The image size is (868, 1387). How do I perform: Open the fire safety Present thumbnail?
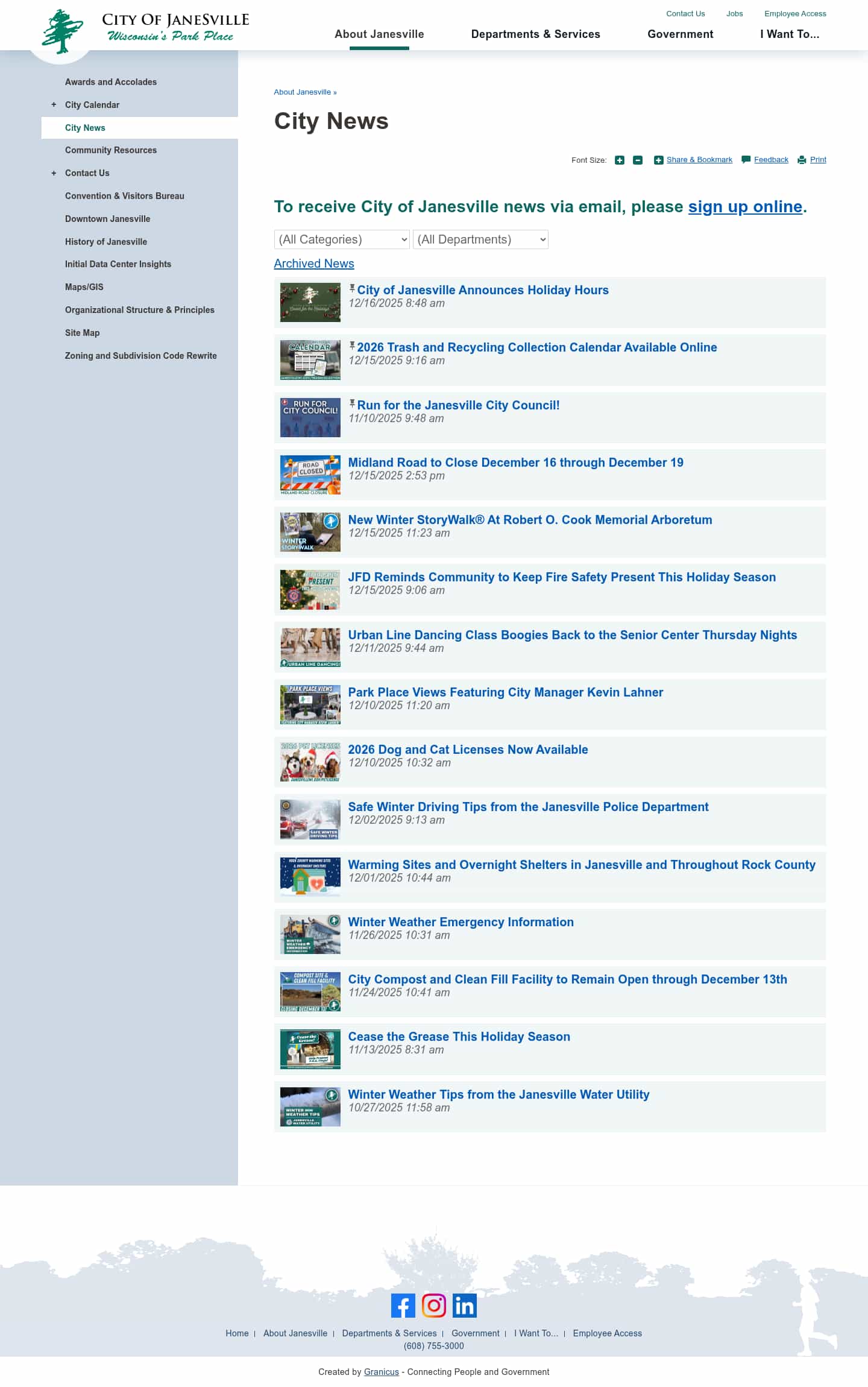(310, 590)
